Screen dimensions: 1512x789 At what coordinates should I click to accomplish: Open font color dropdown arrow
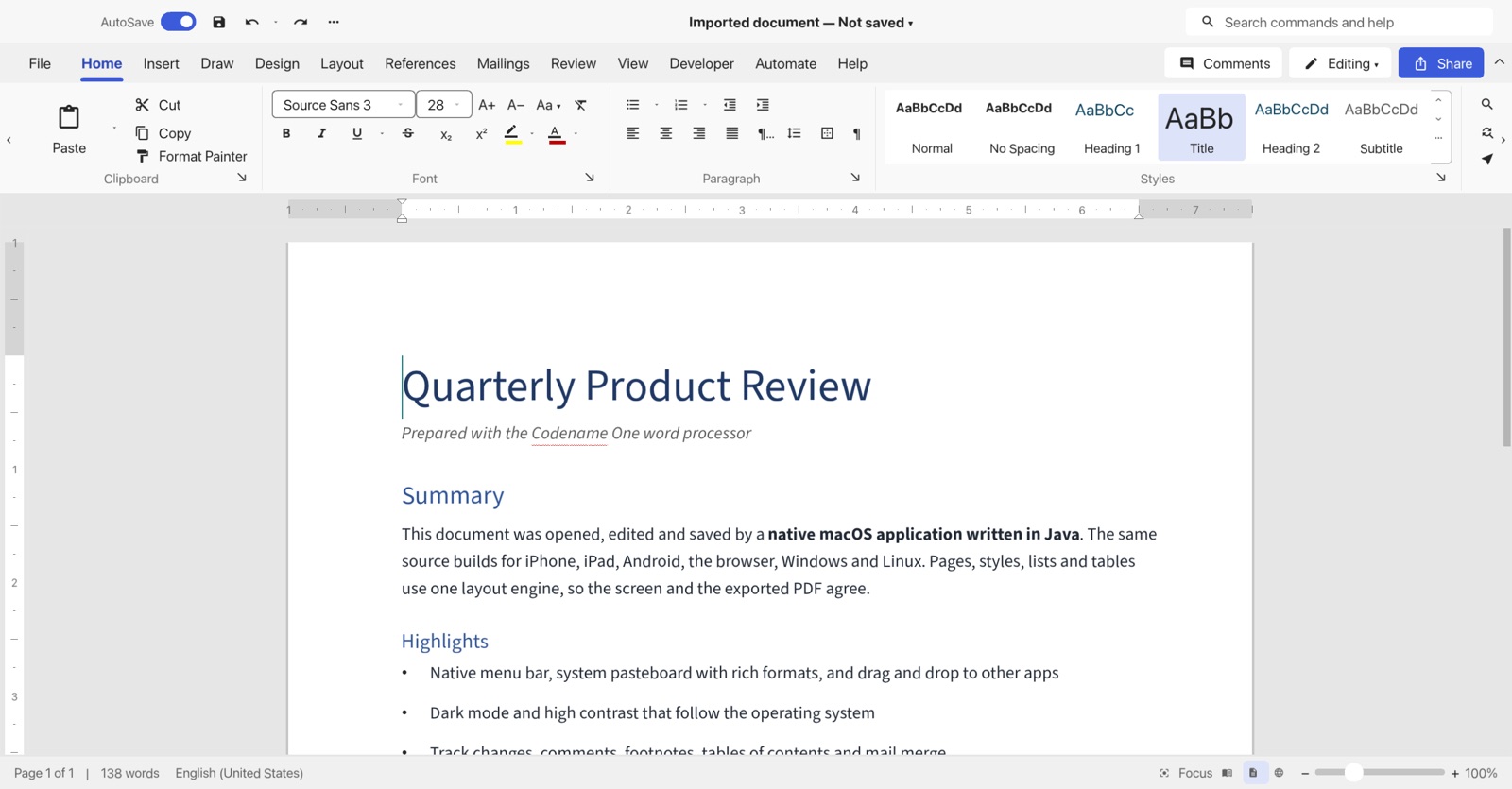[576, 134]
